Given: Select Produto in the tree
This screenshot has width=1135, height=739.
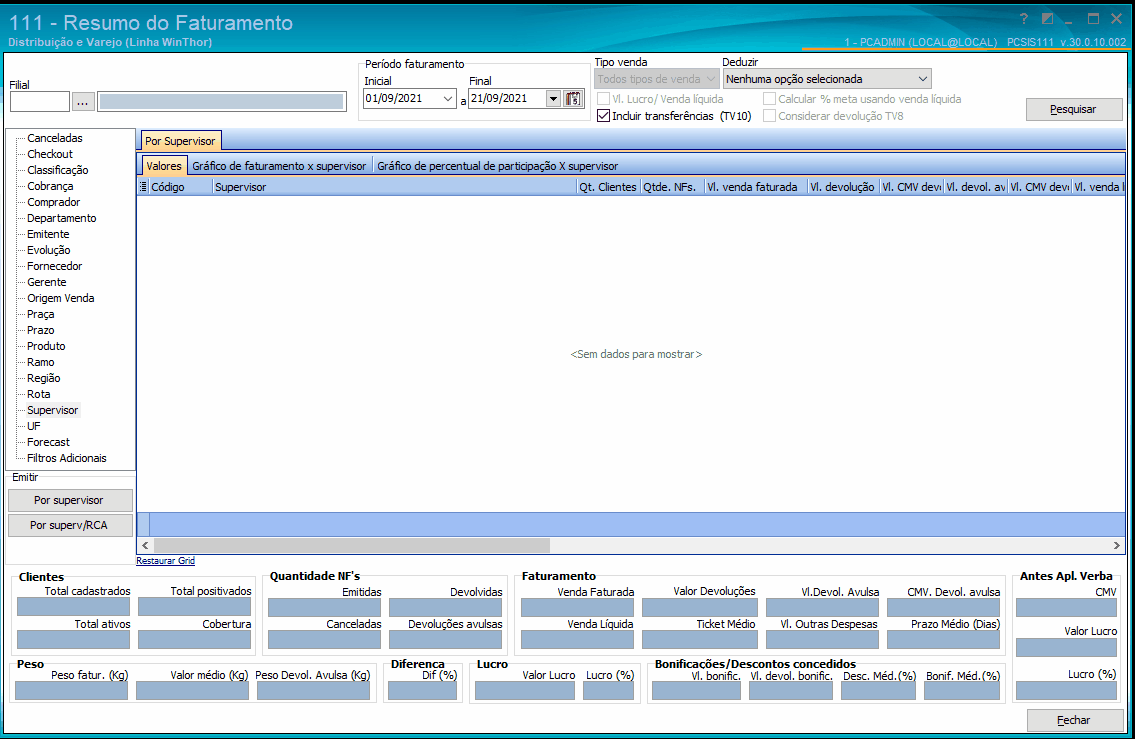Looking at the screenshot, I should point(46,346).
